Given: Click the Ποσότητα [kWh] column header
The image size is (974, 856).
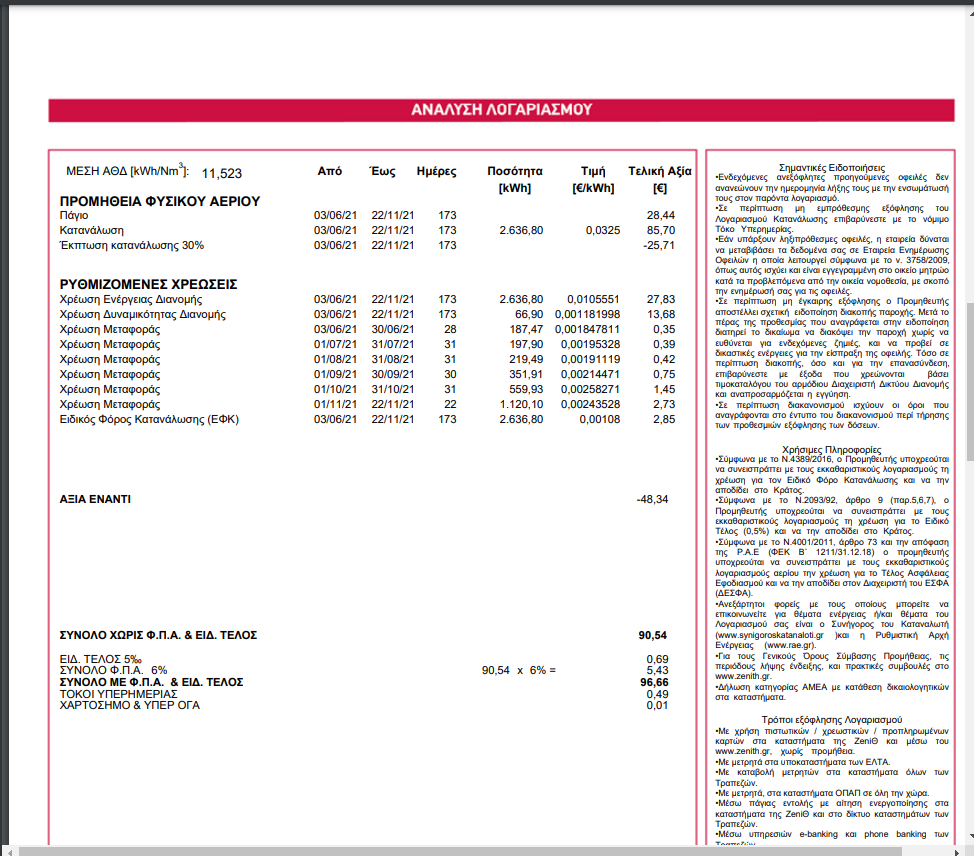Looking at the screenshot, I should pyautogui.click(x=514, y=180).
